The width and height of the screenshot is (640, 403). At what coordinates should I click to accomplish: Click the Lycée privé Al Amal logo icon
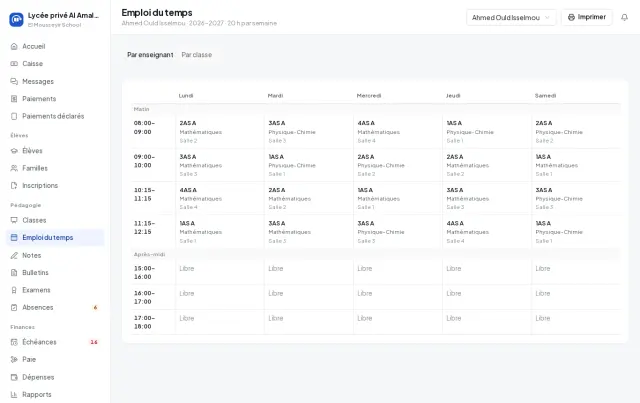click(16, 19)
